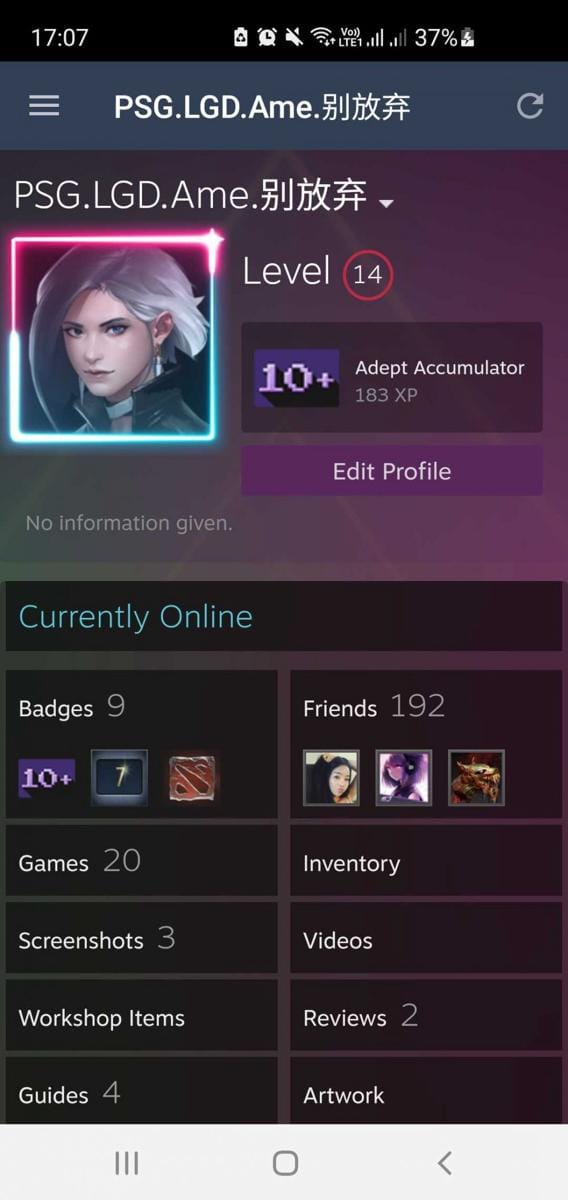Open the Dota 2 badge icon
Viewport: 568px width, 1200px height.
point(192,778)
